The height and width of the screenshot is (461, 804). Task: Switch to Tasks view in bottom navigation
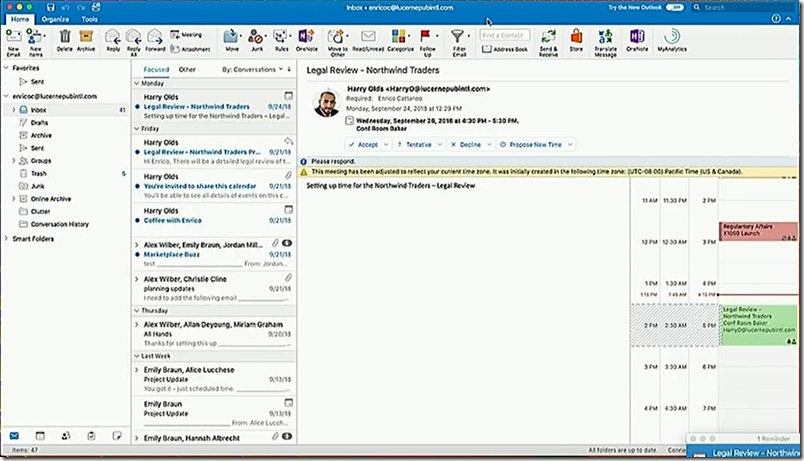coord(91,436)
